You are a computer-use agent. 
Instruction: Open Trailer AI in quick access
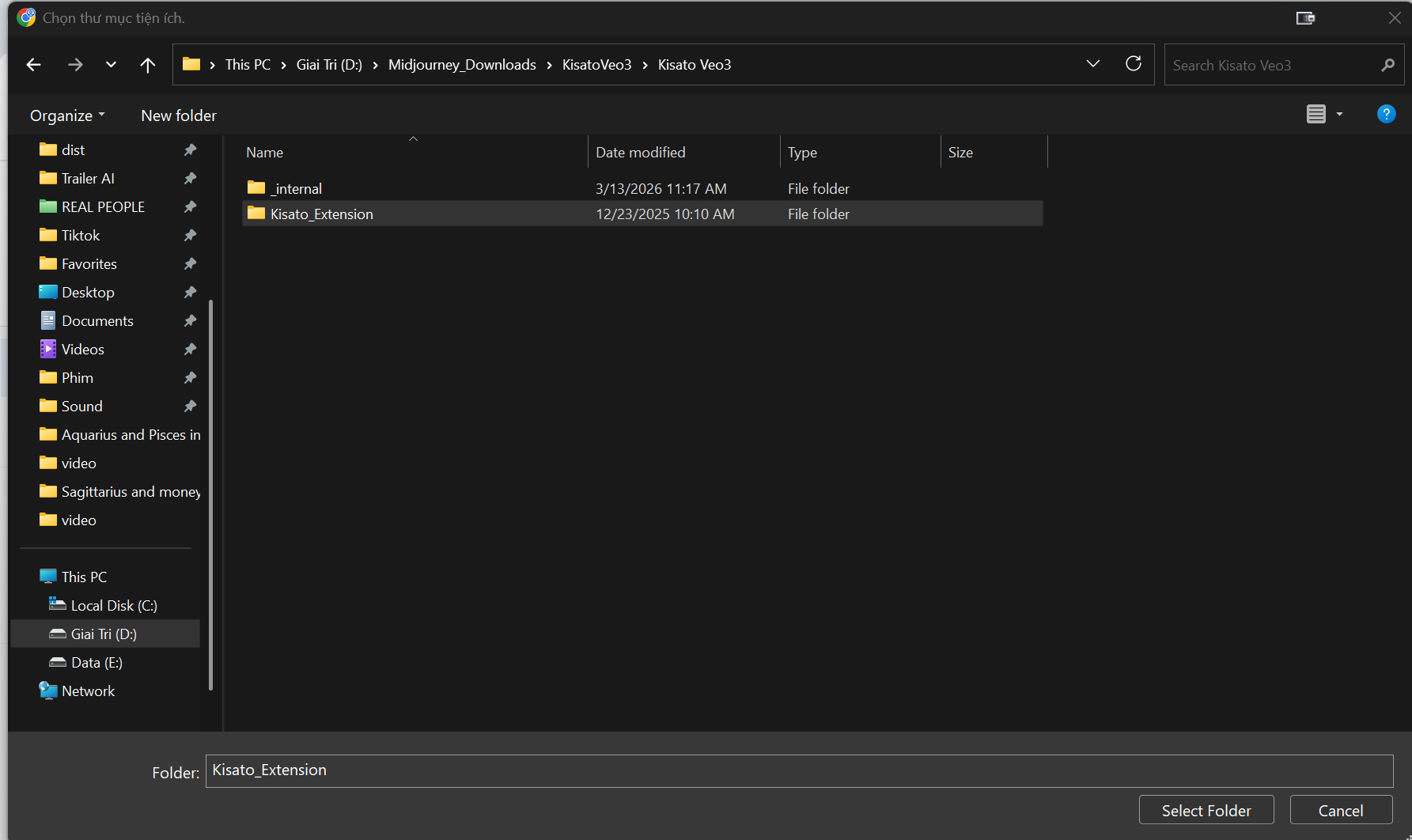click(88, 178)
